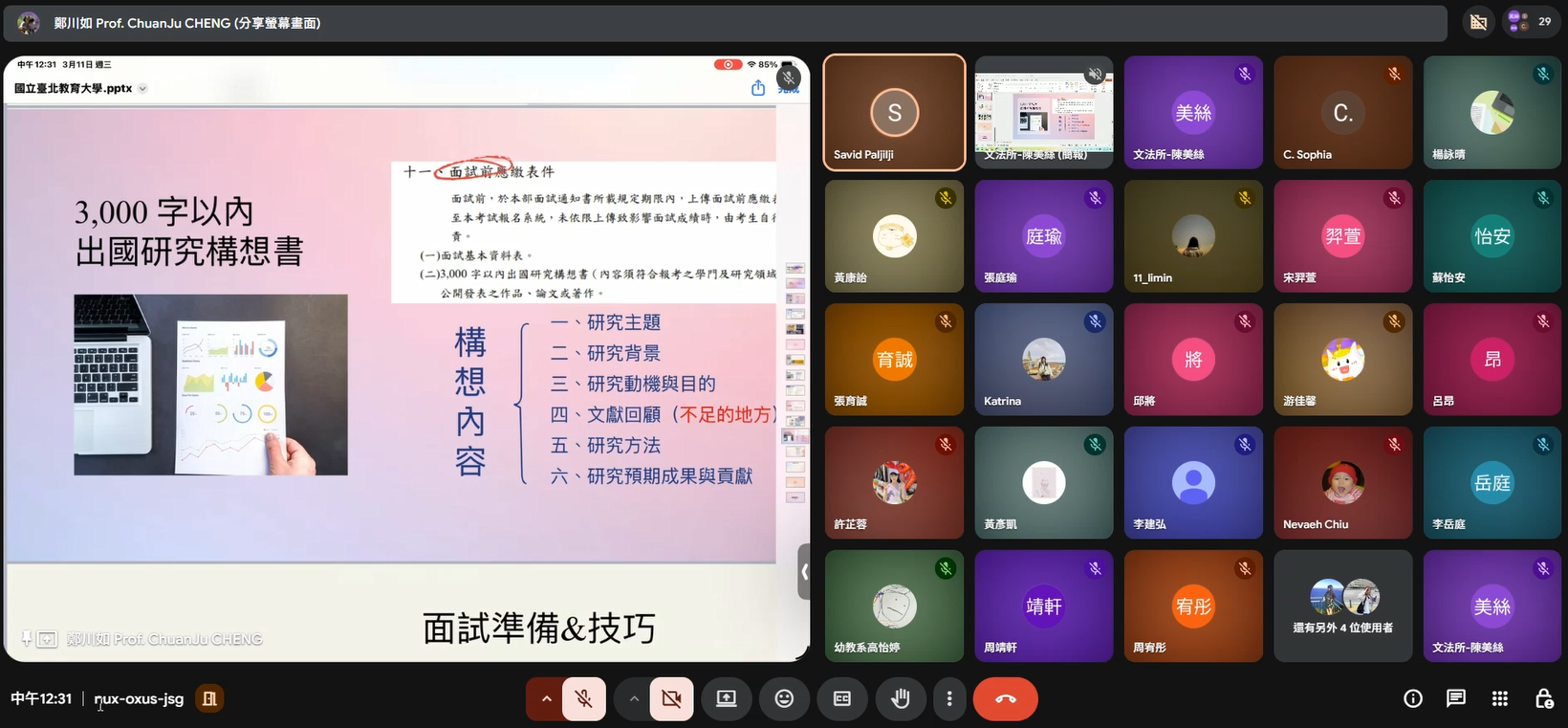The image size is (1568, 728).
Task: Collapse the participant grid side handle
Action: click(x=804, y=572)
